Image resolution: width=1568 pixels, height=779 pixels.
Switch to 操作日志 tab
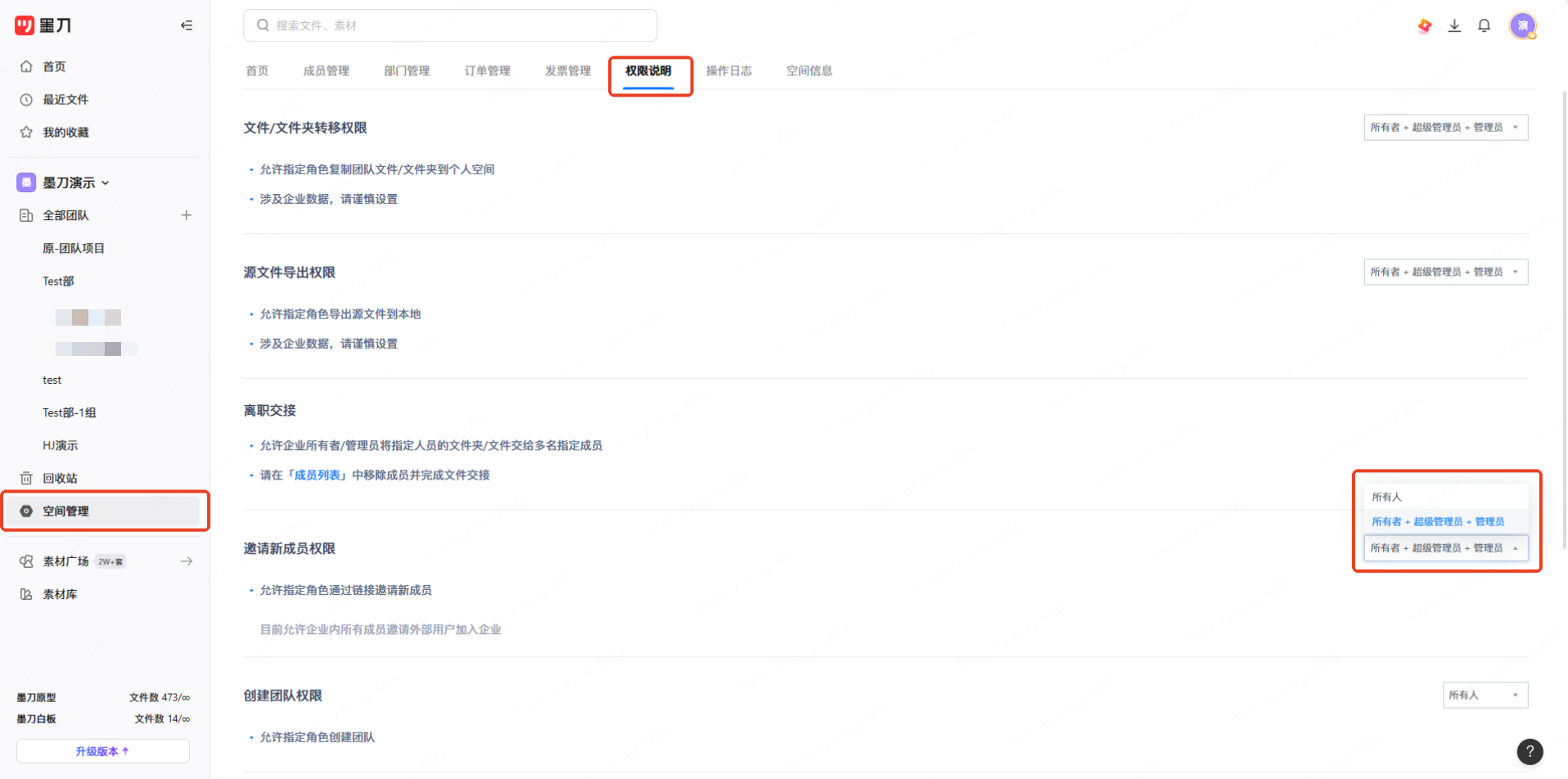(x=729, y=71)
